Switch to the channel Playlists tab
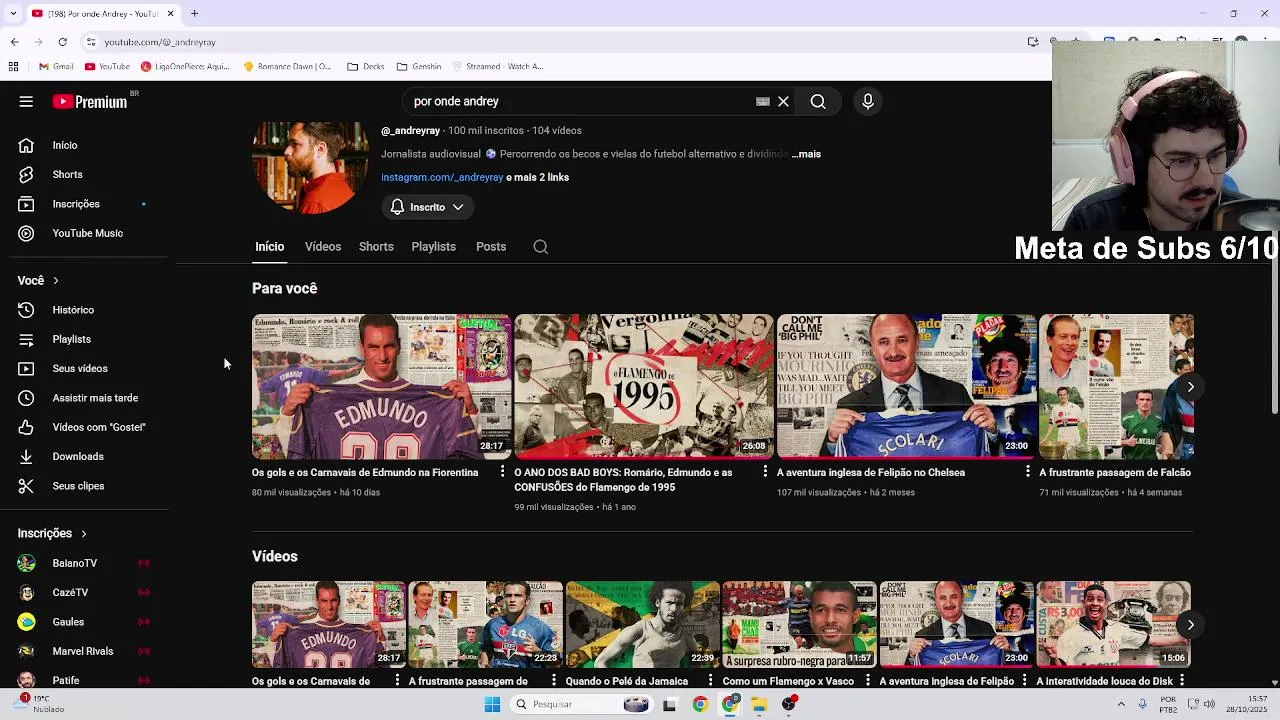 coord(433,246)
